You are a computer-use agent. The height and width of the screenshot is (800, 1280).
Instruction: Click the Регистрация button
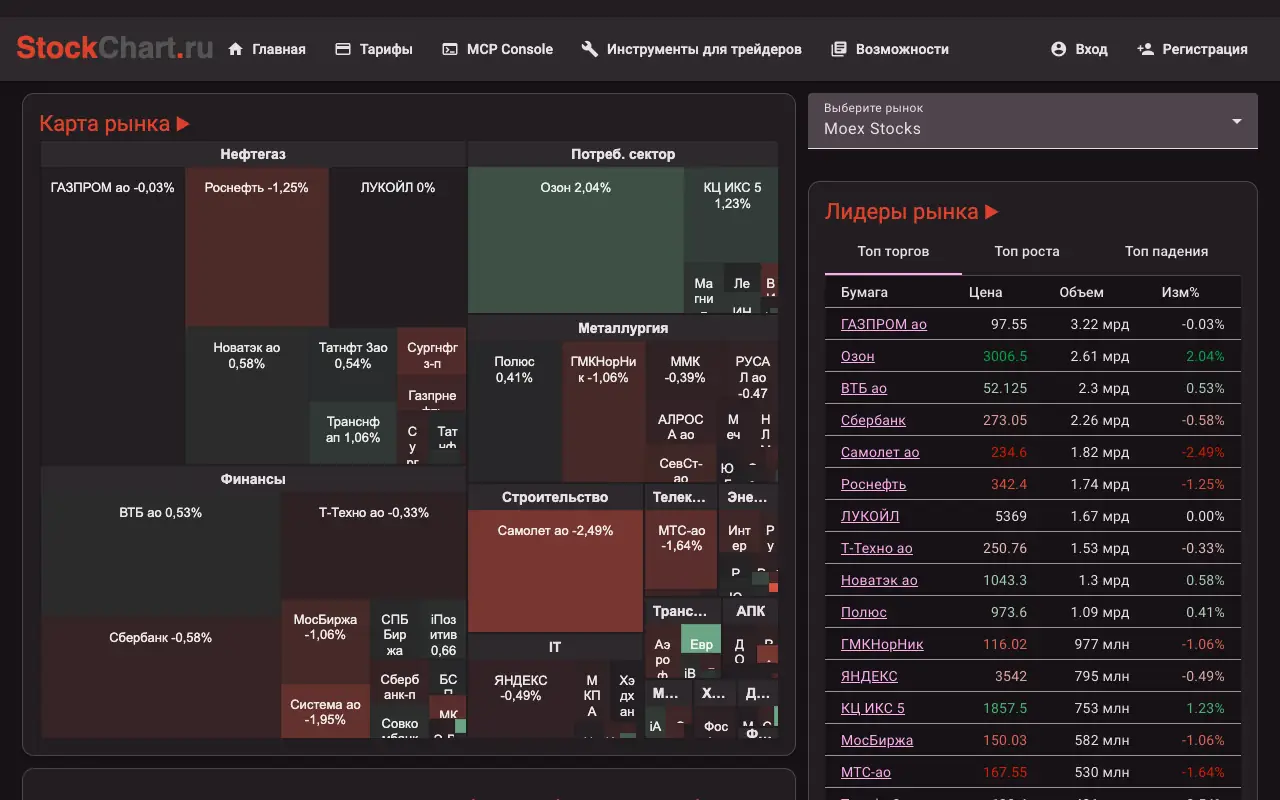pos(1192,49)
